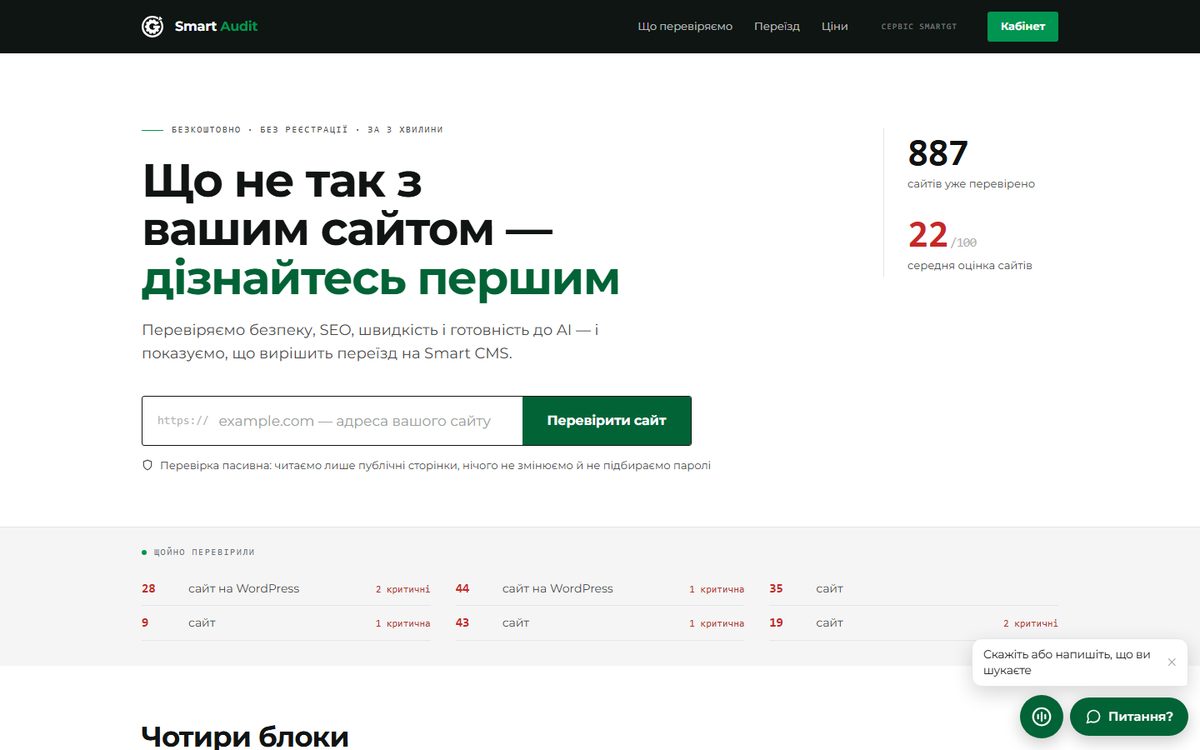This screenshot has height=750, width=1200.
Task: Click the green Кабінет button
Action: coord(1022,26)
